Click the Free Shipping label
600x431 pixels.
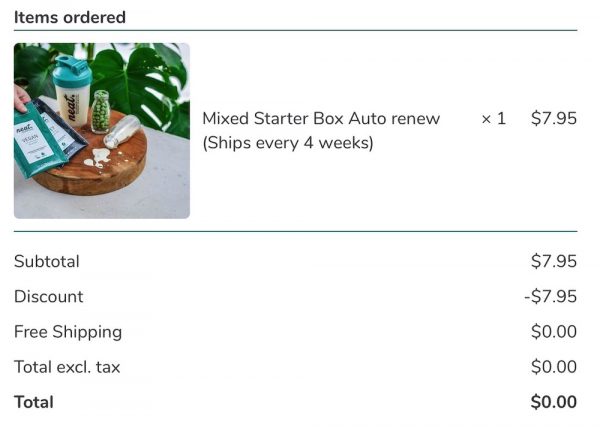tap(68, 331)
